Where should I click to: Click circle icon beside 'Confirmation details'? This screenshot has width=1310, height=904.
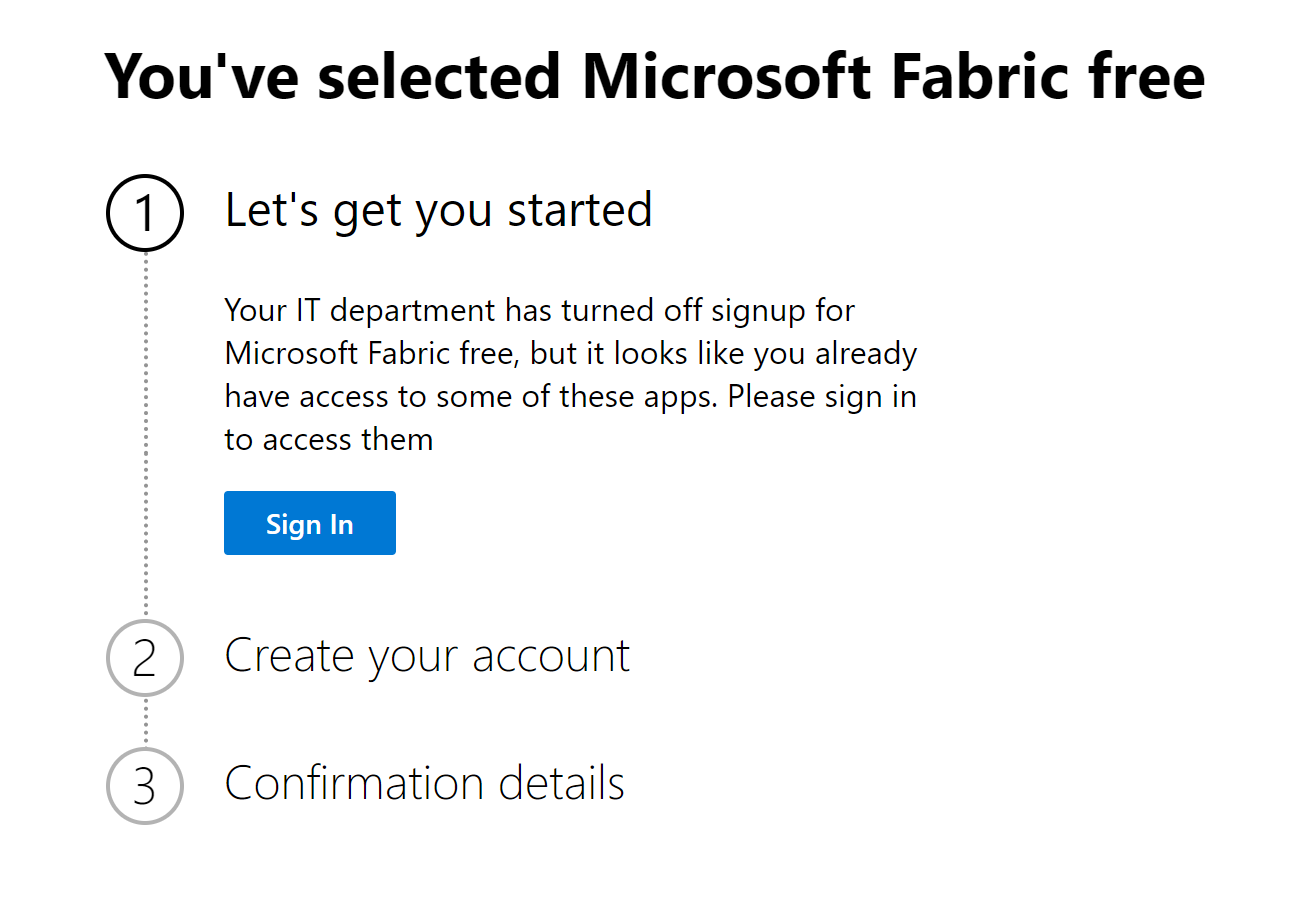[x=144, y=786]
